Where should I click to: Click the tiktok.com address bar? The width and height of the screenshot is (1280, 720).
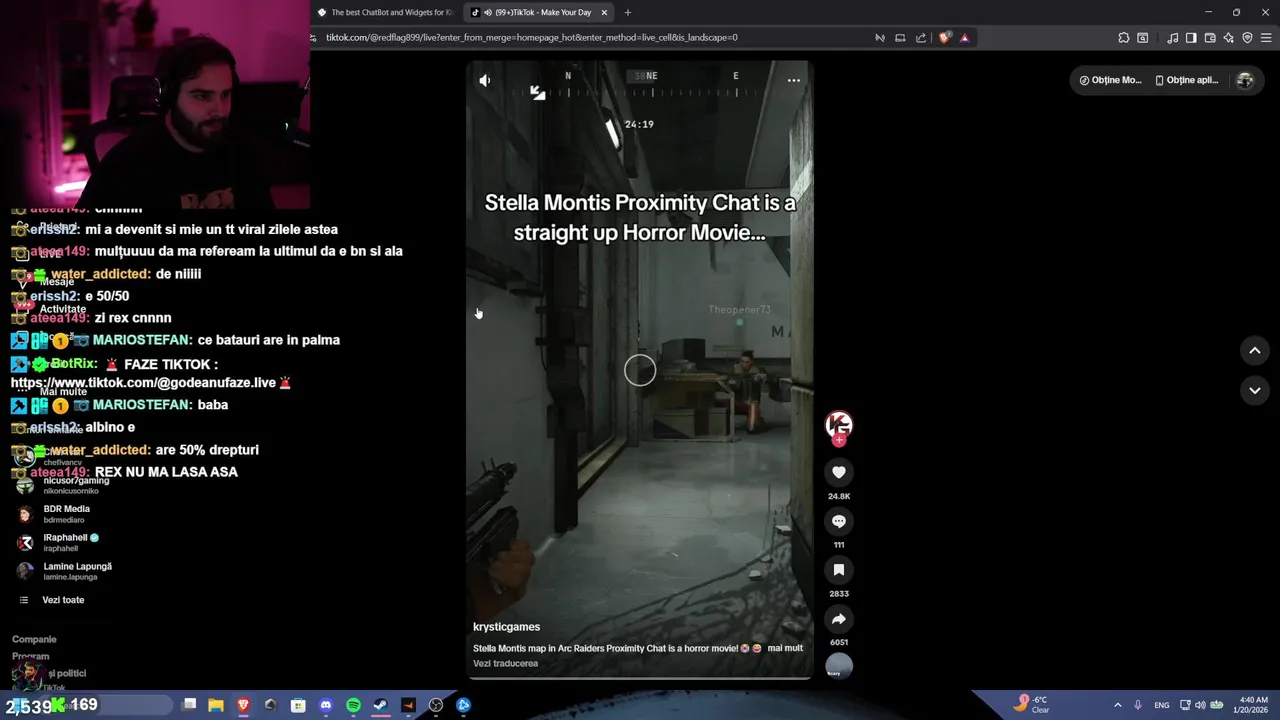(590, 37)
